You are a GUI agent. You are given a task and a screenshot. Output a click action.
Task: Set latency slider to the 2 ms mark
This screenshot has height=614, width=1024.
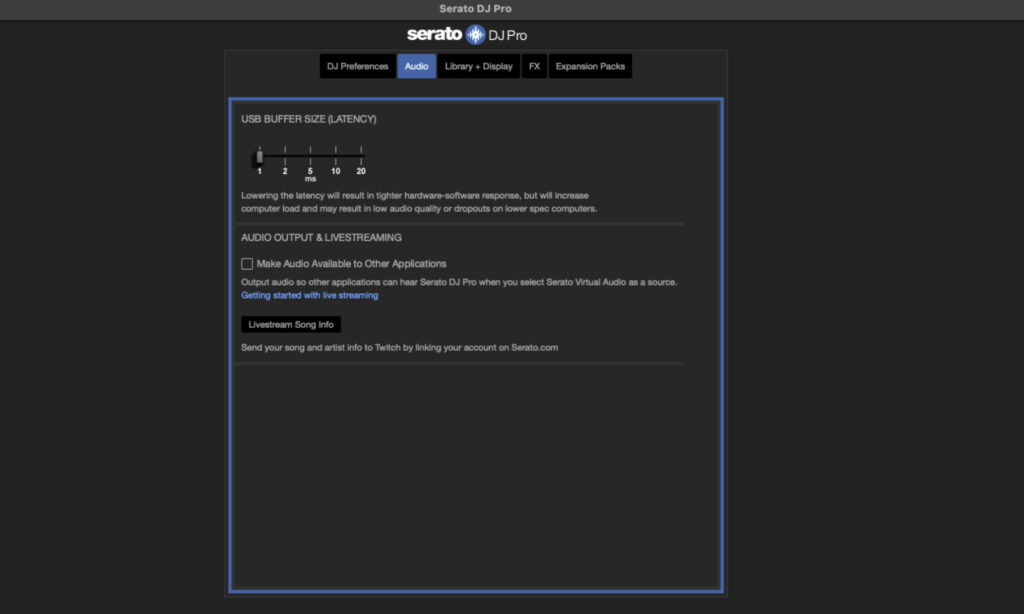284,157
